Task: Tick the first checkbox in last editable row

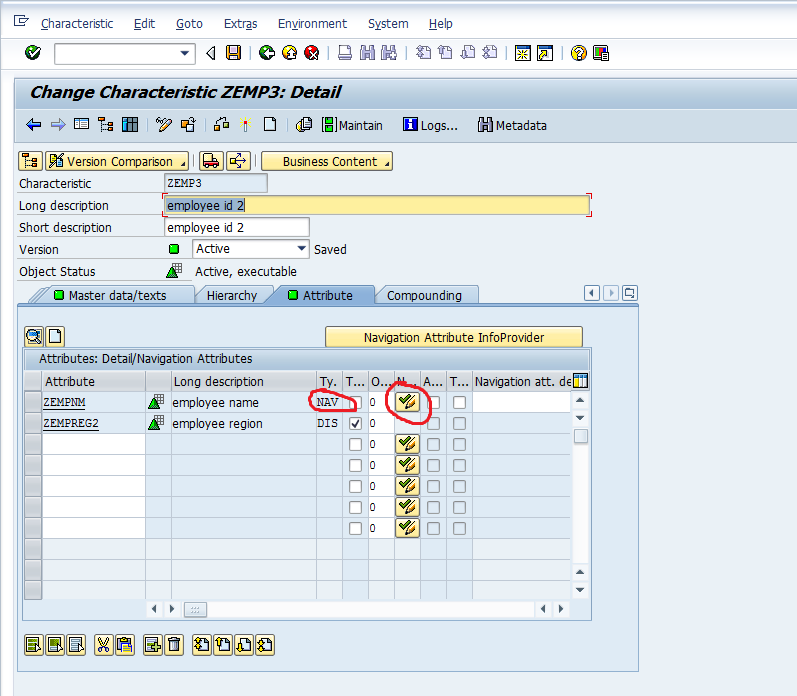Action: [355, 528]
